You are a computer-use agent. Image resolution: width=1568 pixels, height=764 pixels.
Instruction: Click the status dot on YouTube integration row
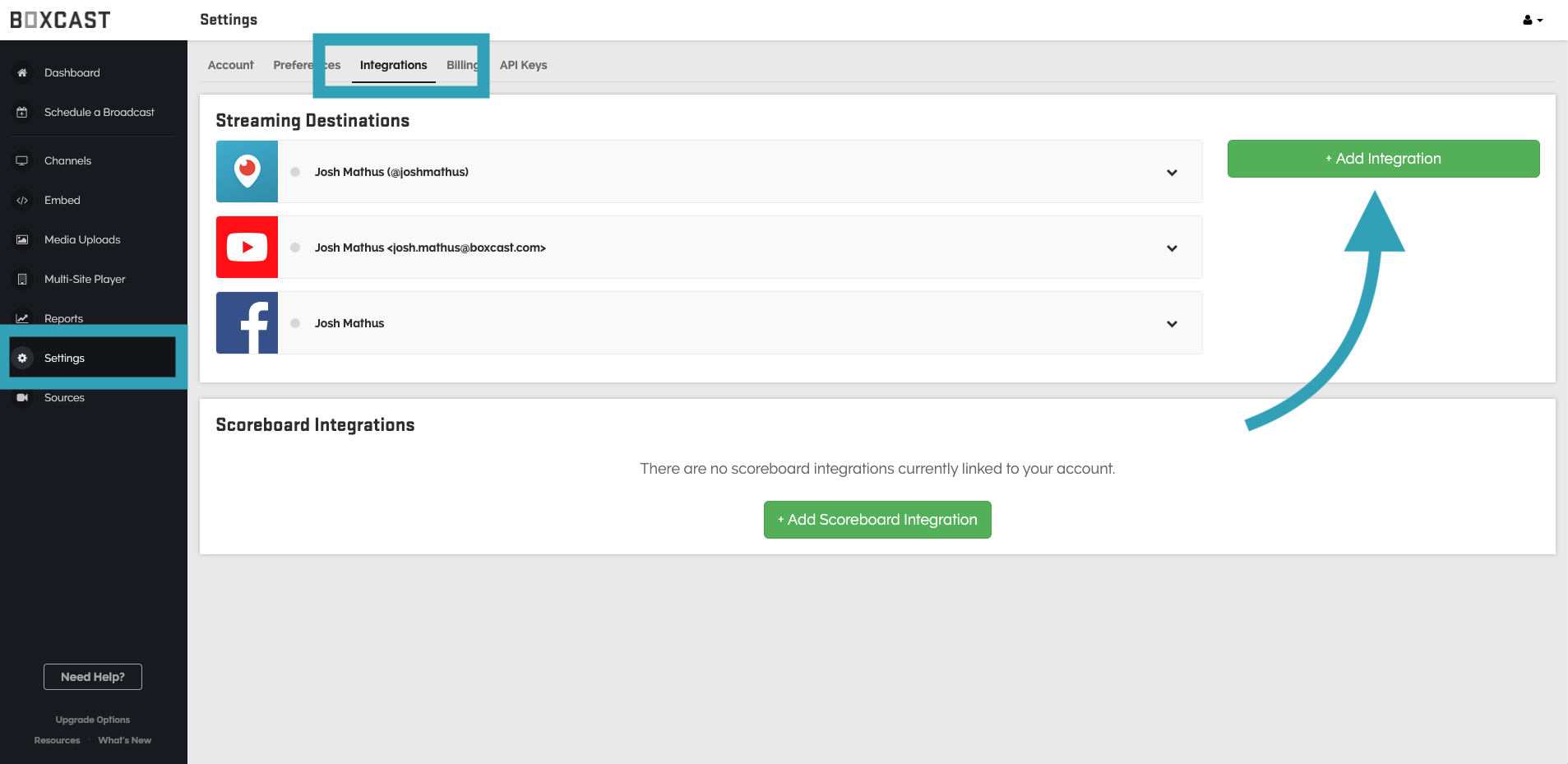pyautogui.click(x=295, y=248)
